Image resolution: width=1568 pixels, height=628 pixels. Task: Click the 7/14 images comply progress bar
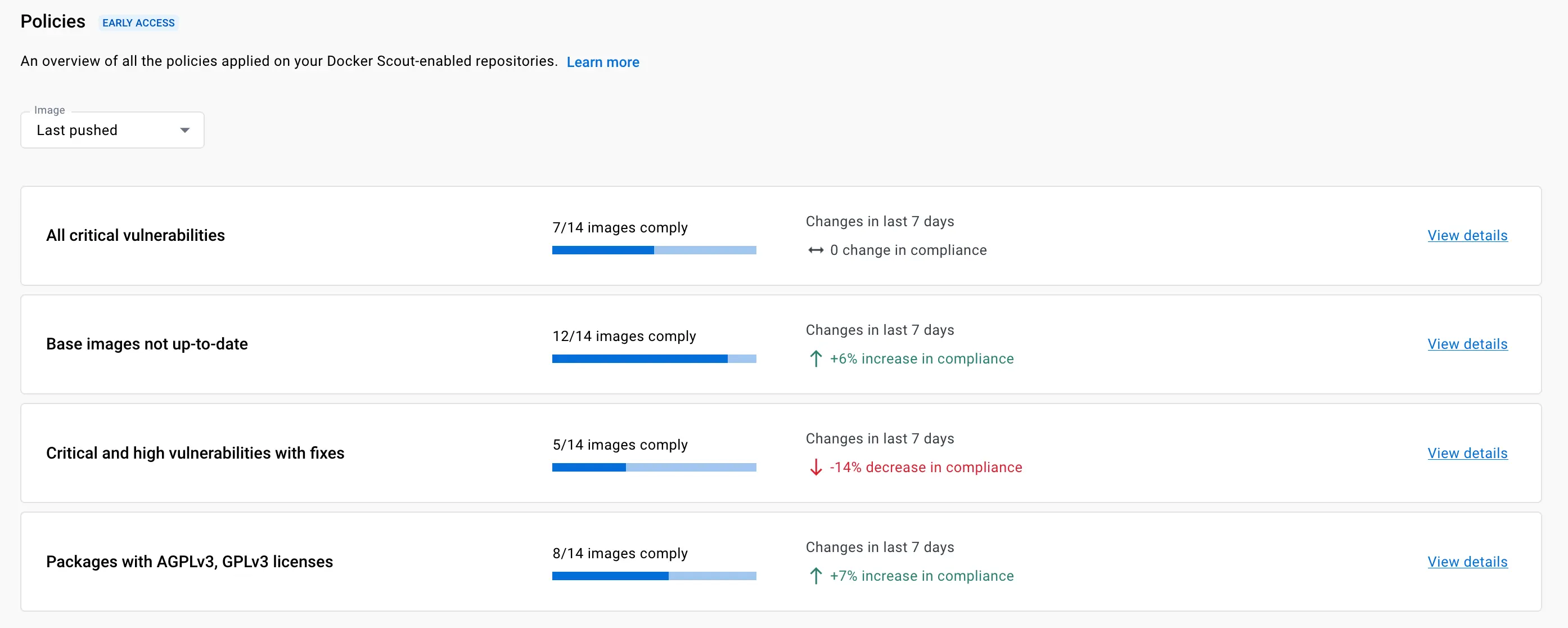click(x=654, y=250)
